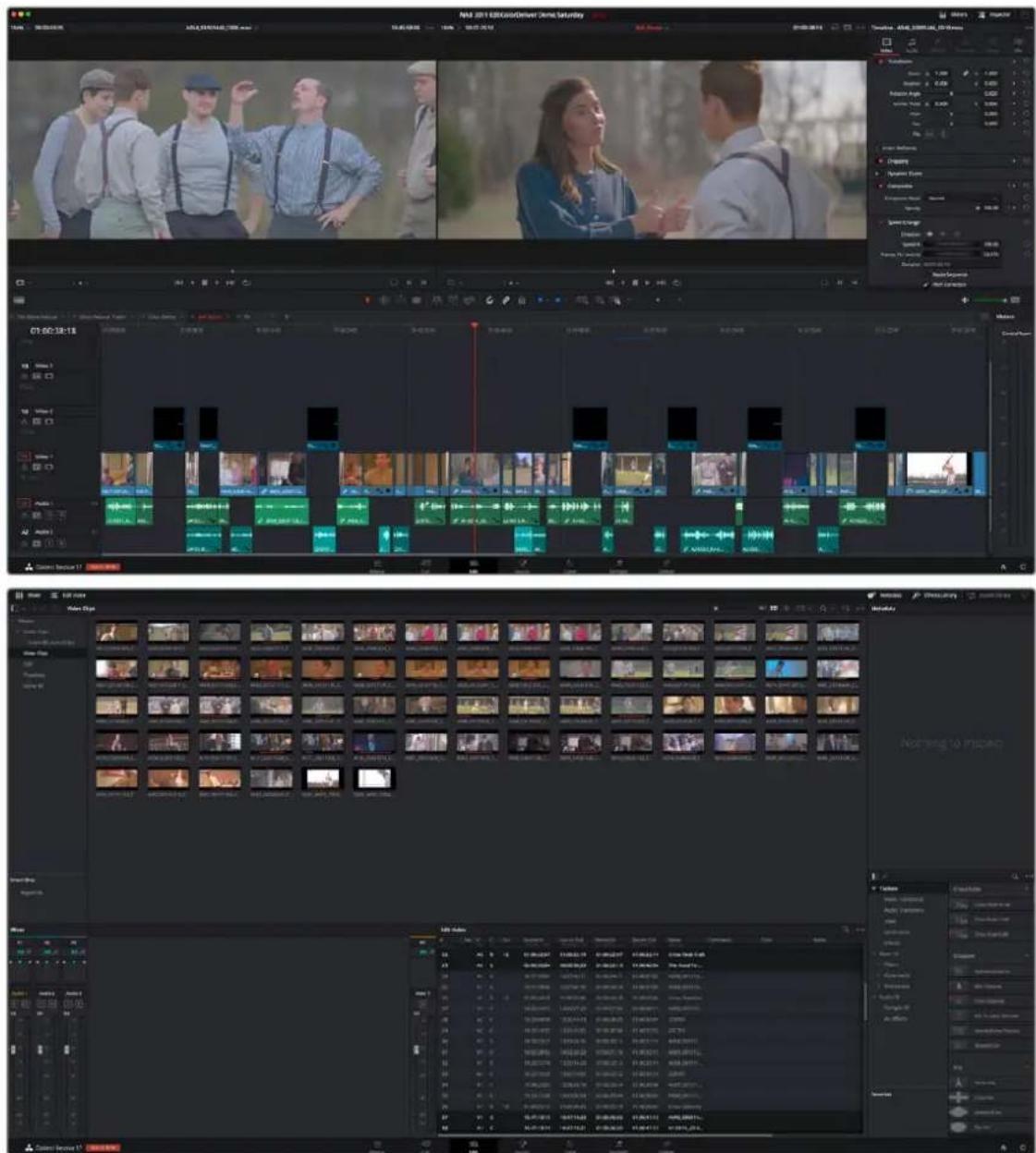This screenshot has width=1036, height=1153.
Task: Switch to the Color page in top window
Action: click(570, 564)
